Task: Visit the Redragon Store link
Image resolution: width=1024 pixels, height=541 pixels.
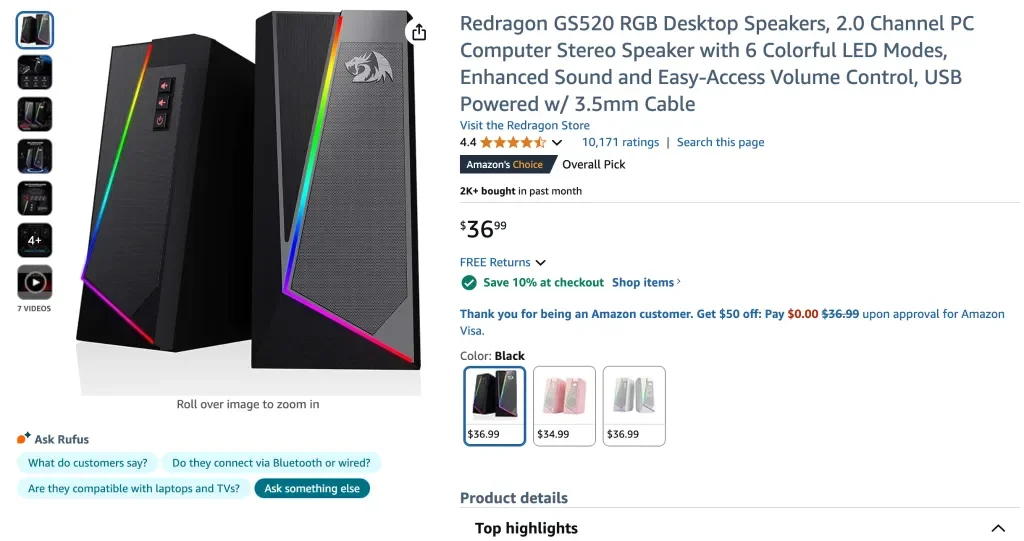Action: (525, 126)
